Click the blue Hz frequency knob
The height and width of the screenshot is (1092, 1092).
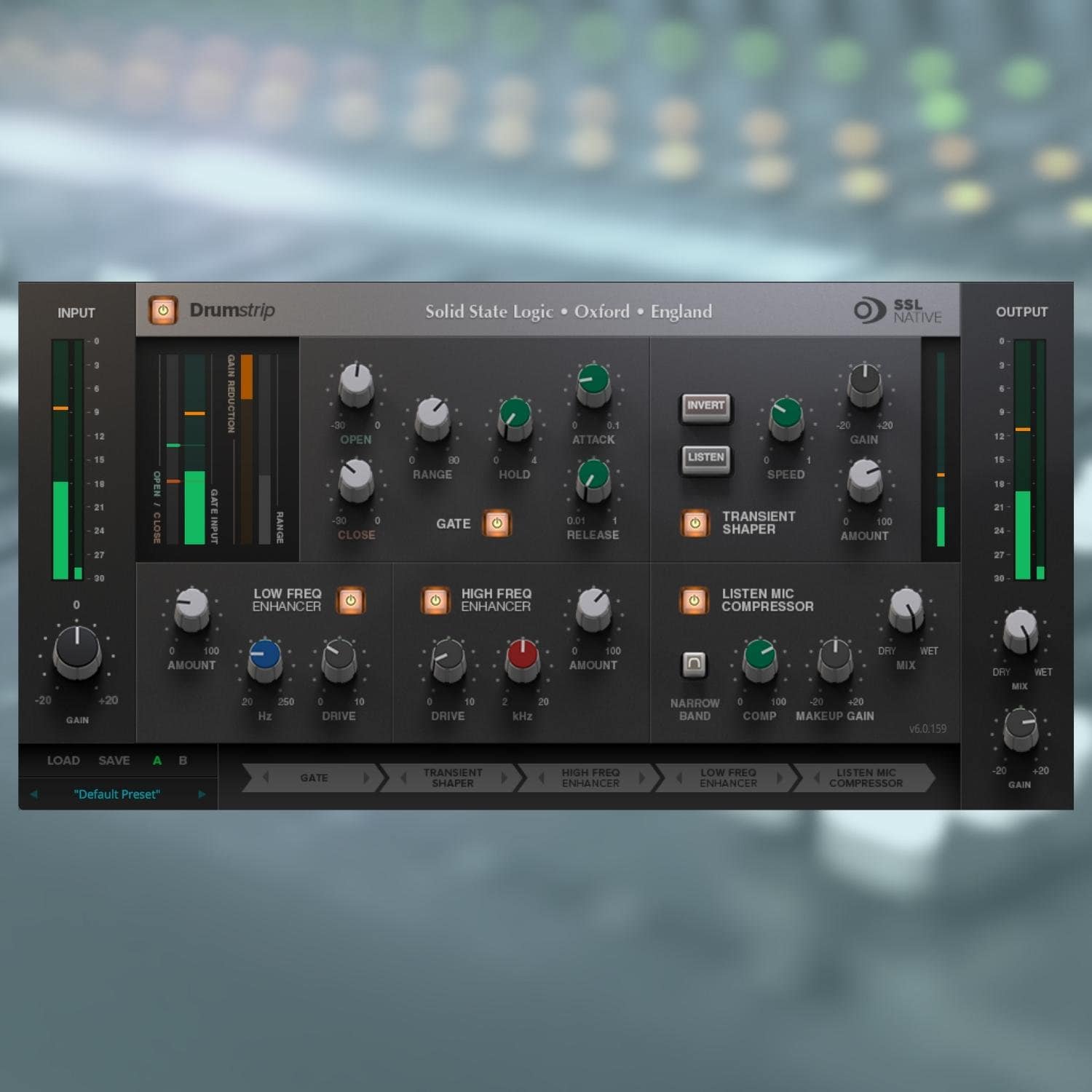265,660
